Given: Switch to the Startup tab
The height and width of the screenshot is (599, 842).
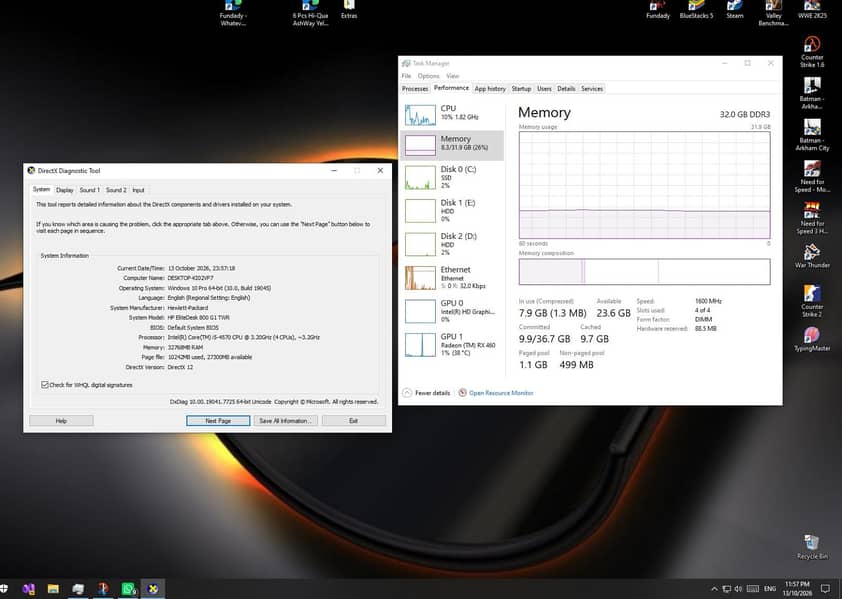Looking at the screenshot, I should 521,89.
